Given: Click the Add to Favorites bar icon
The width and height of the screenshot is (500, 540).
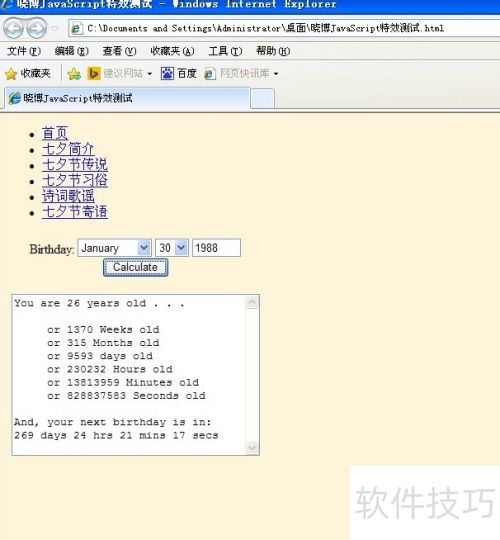Looking at the screenshot, I should tap(74, 74).
